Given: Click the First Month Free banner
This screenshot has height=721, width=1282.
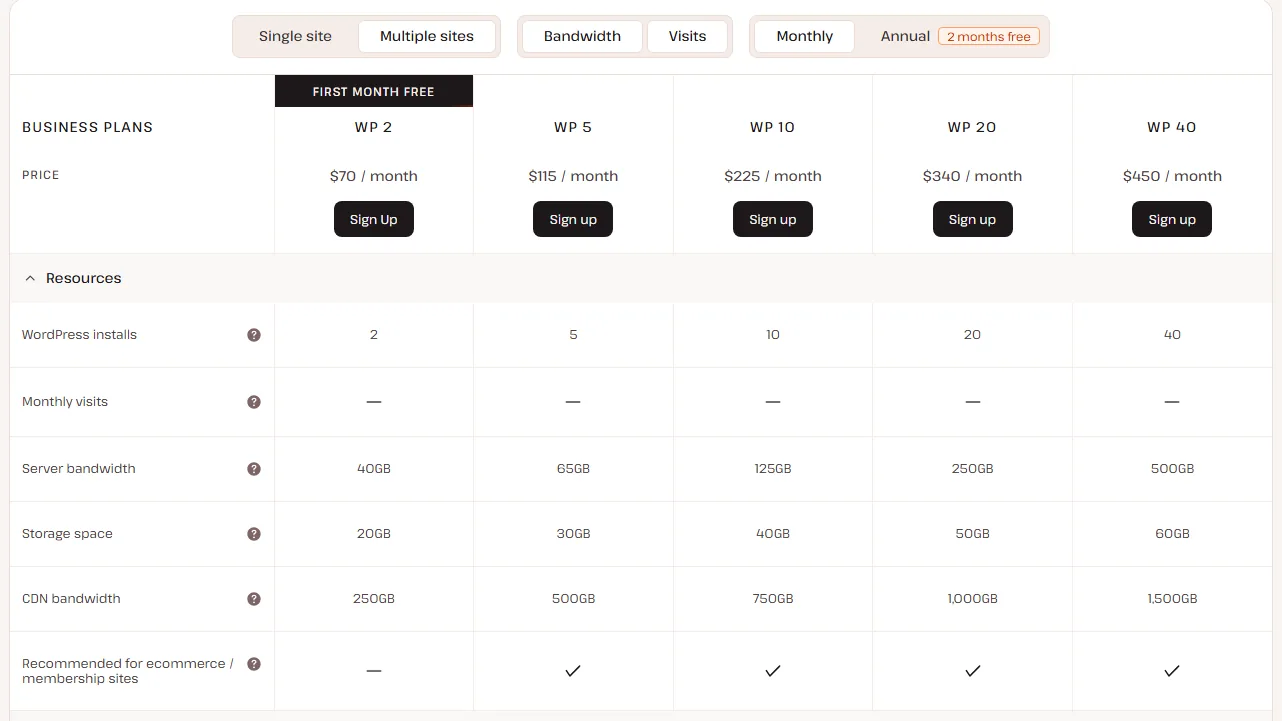Looking at the screenshot, I should 374,91.
